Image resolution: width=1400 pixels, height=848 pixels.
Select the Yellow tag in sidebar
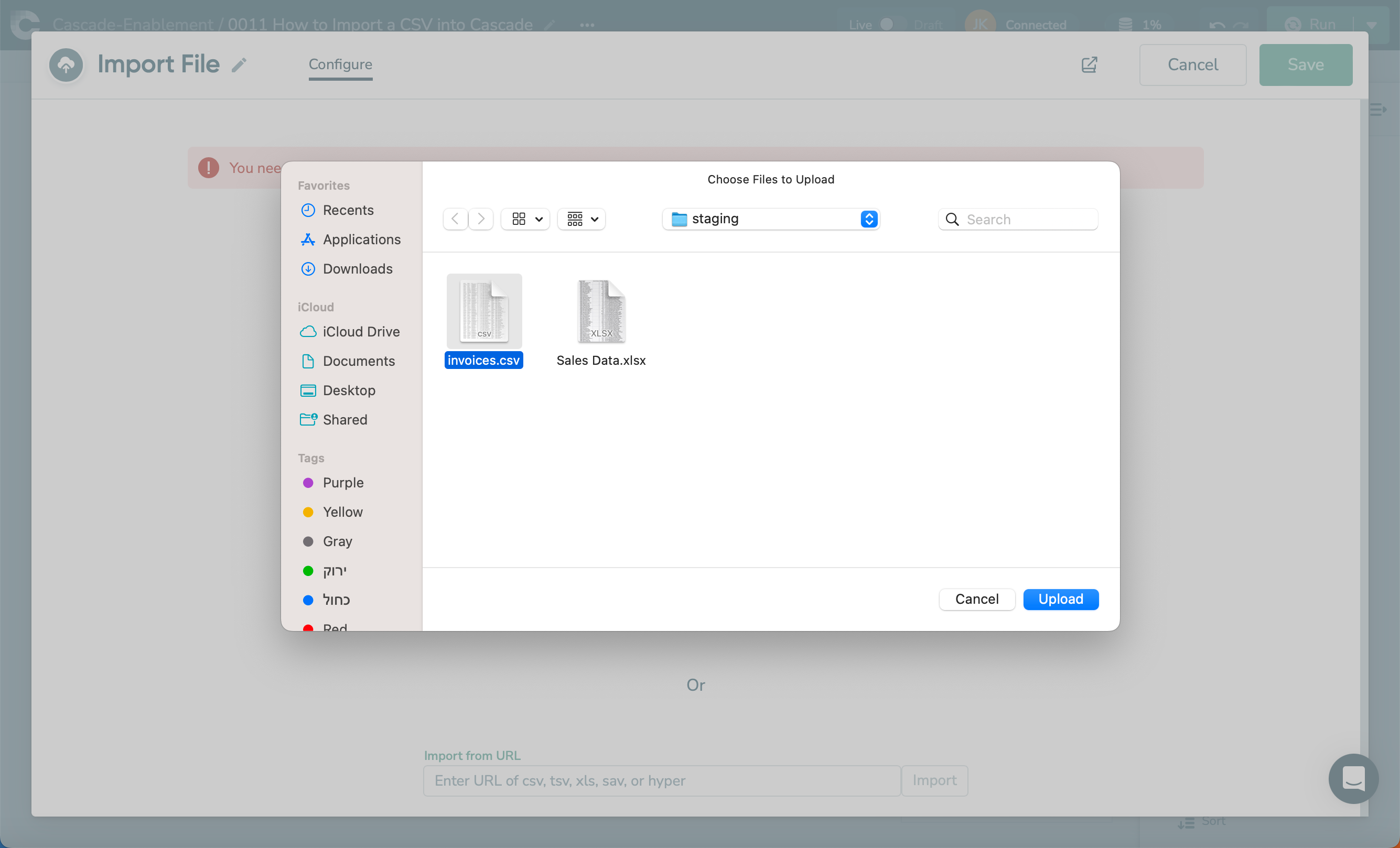(342, 512)
